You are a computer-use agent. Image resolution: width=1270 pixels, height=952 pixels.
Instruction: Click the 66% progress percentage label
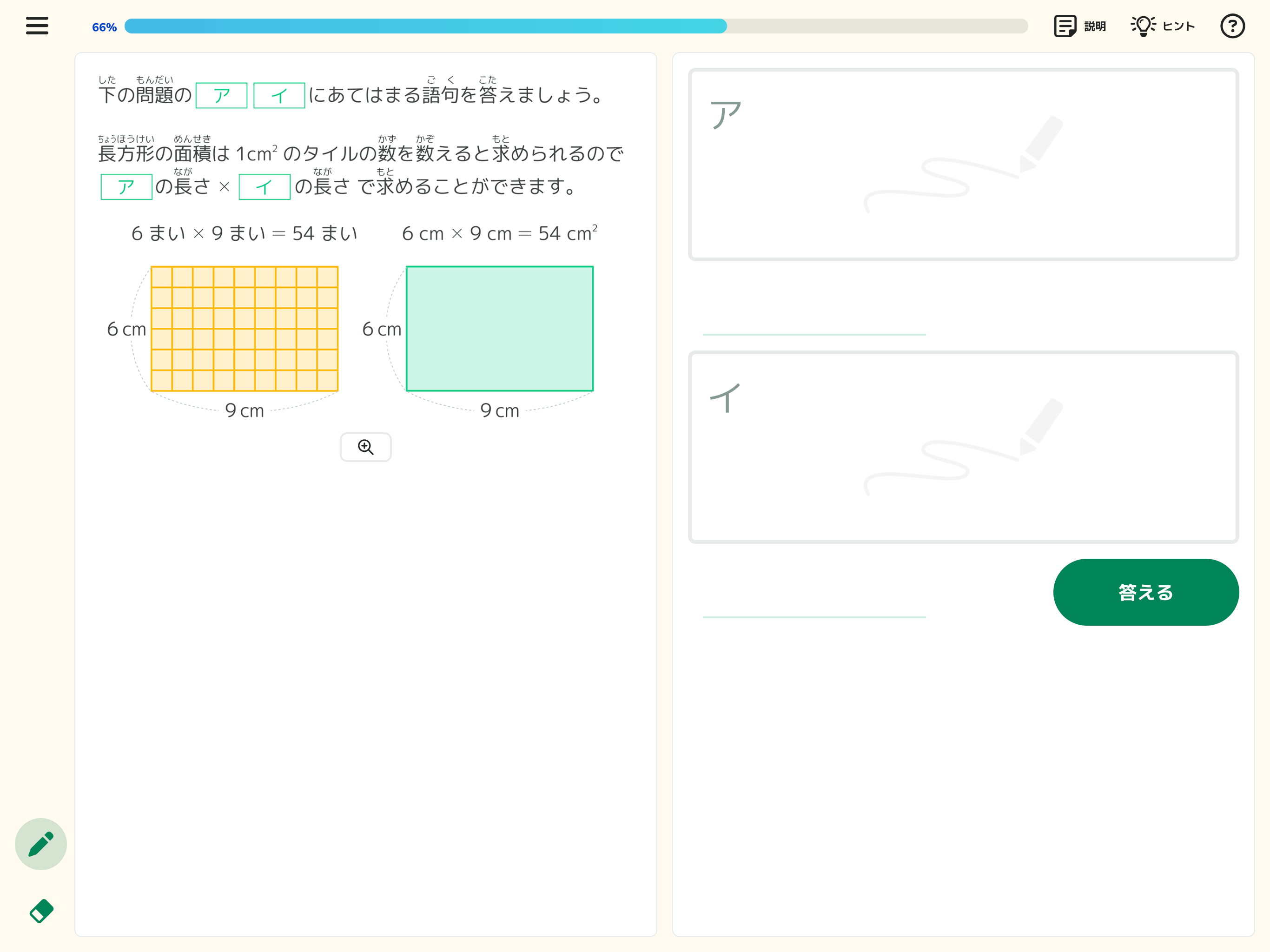[x=104, y=27]
